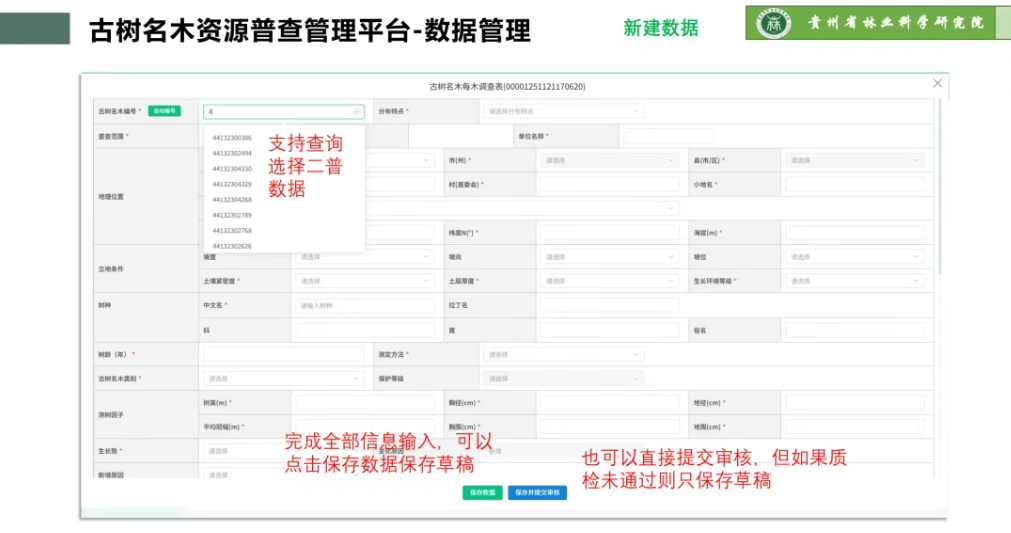Focus the 胸径(cm) input field
The image size is (1011, 533).
609,403
